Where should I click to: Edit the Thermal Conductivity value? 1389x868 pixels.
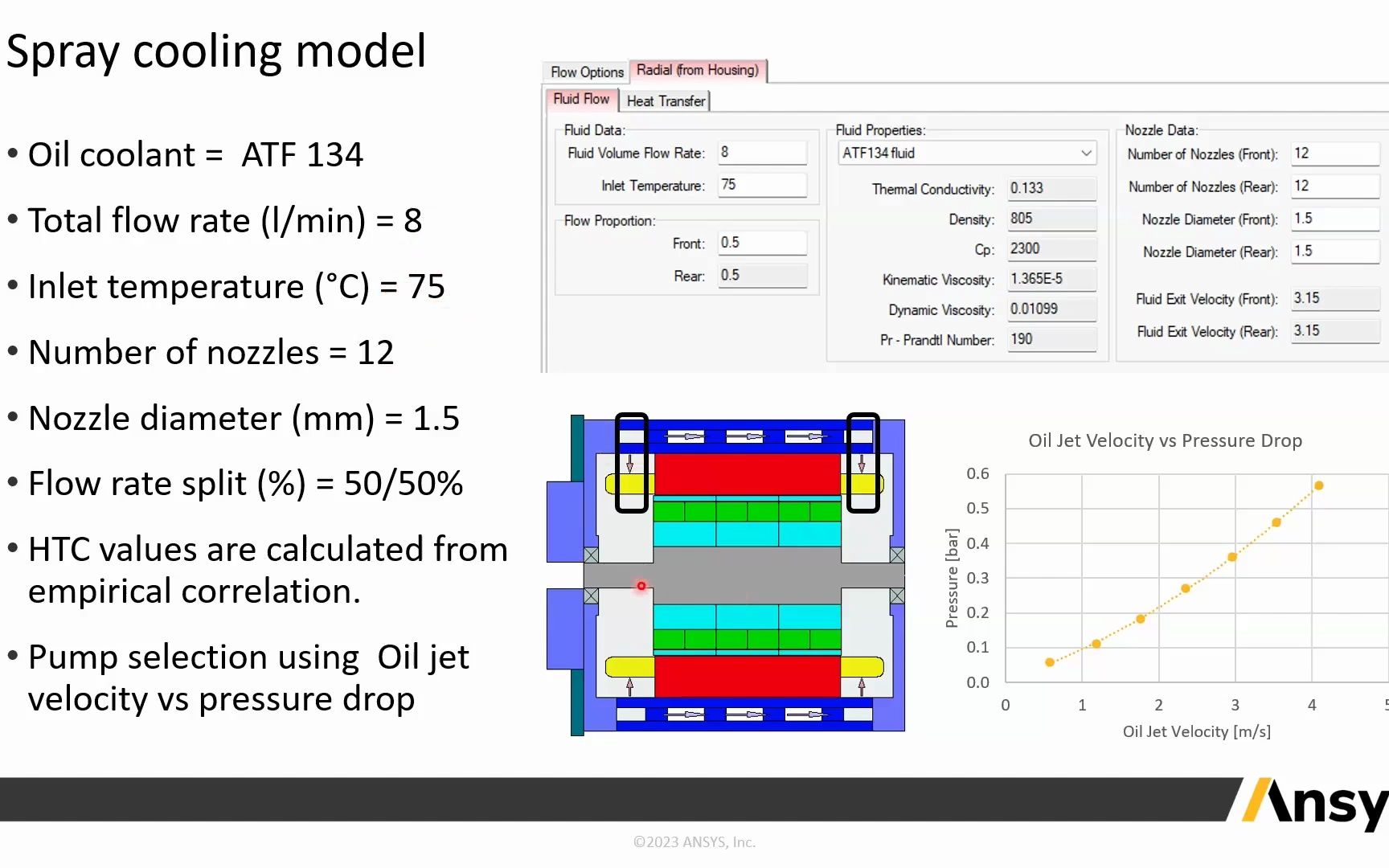pyautogui.click(x=1051, y=188)
